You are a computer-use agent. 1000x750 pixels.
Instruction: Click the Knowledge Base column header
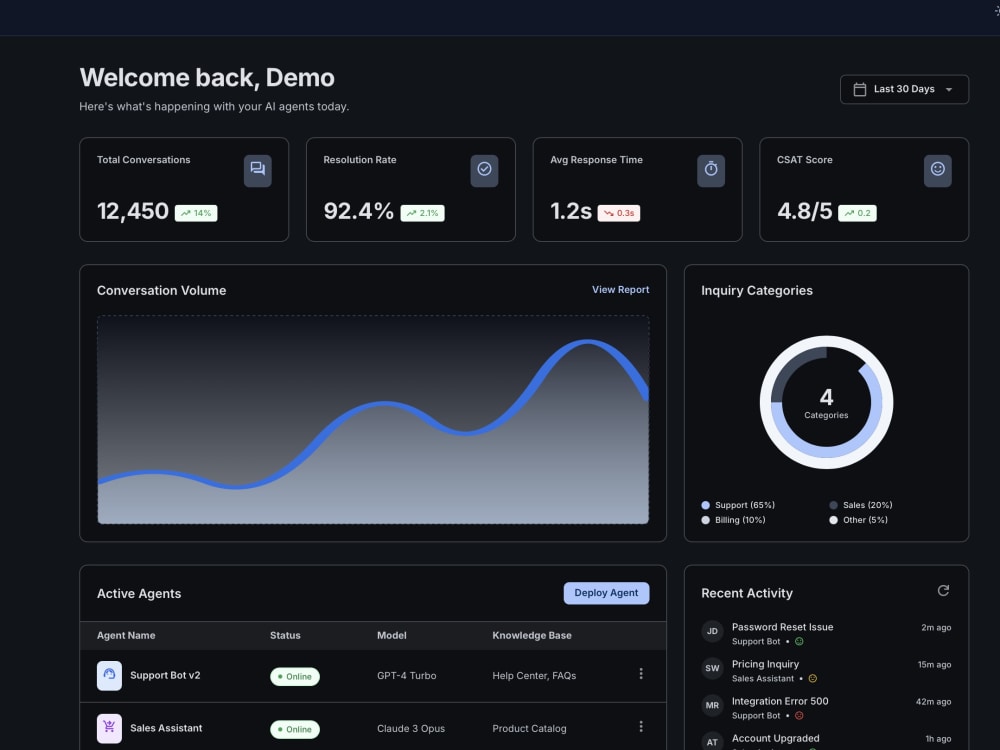[x=532, y=635]
